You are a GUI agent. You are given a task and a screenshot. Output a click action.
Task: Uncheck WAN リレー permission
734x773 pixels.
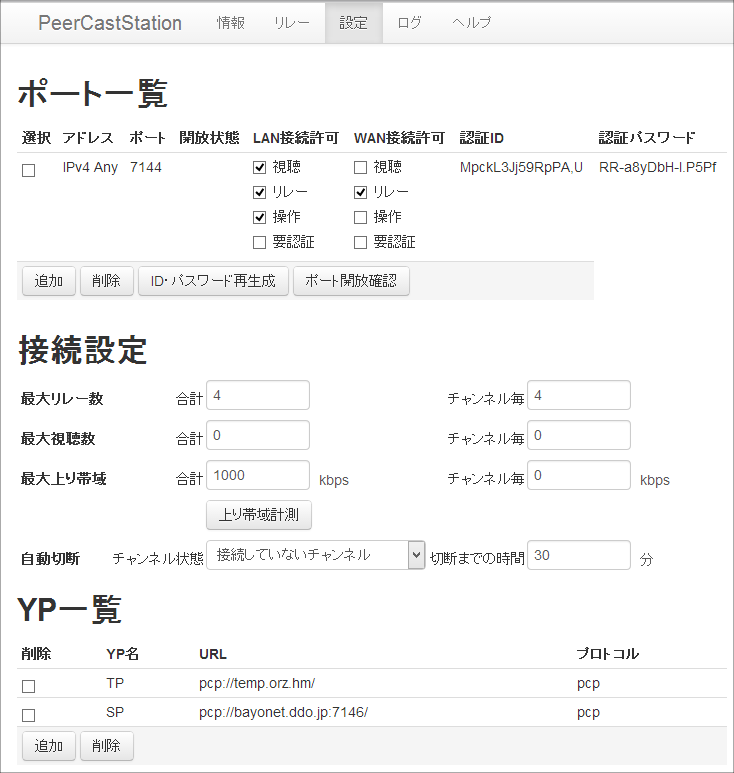click(360, 192)
